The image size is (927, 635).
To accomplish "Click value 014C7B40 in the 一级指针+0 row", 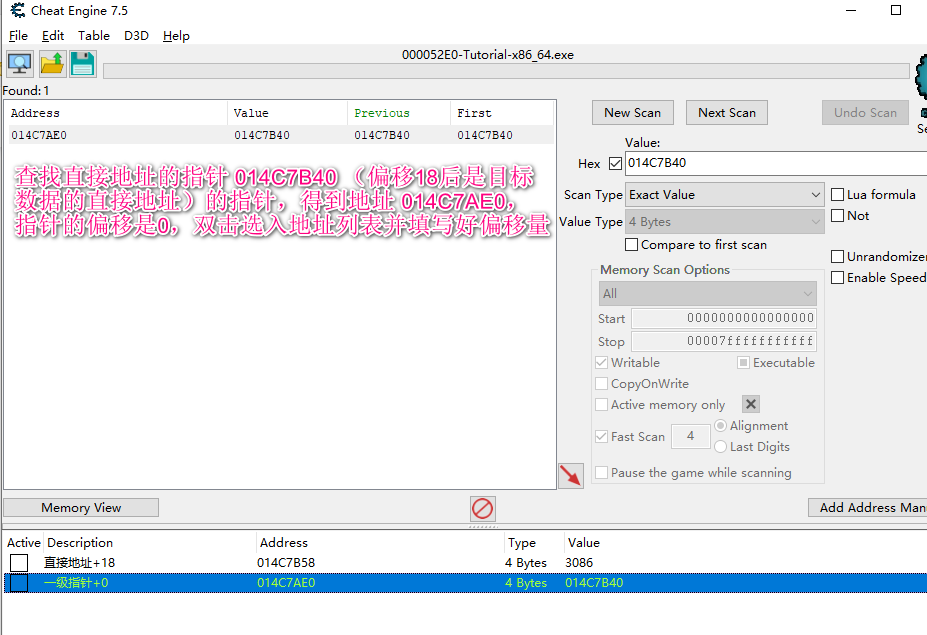I will (x=594, y=583).
